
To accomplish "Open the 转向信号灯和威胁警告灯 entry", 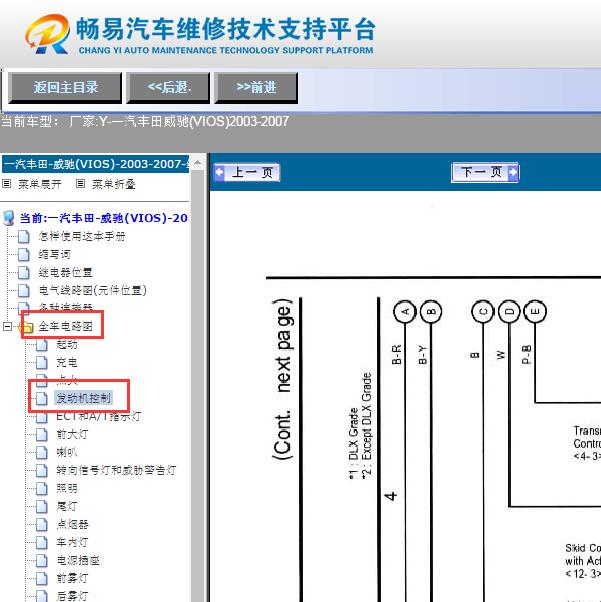I will [116, 470].
